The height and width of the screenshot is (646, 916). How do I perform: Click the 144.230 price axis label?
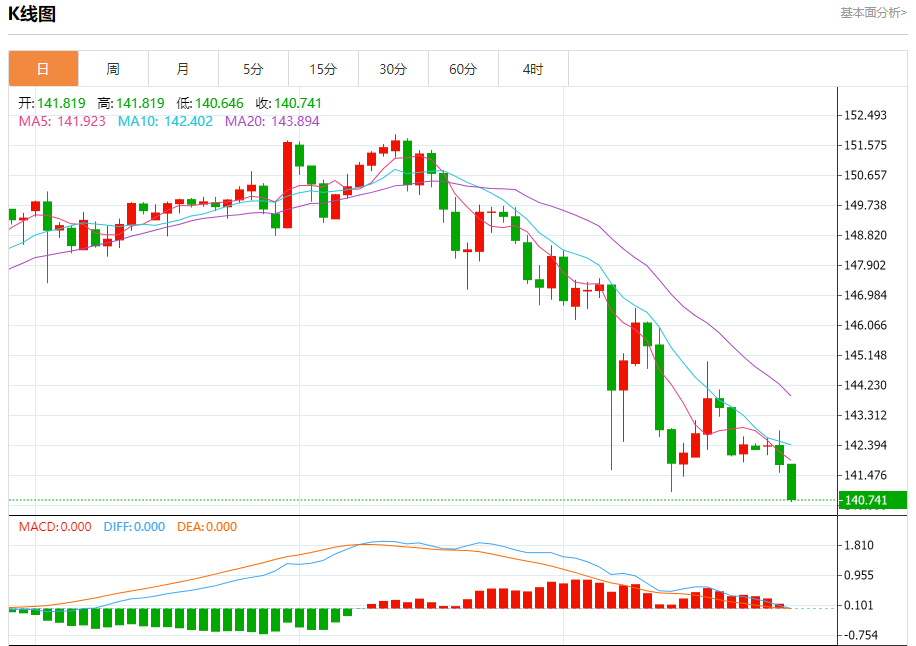click(x=866, y=385)
